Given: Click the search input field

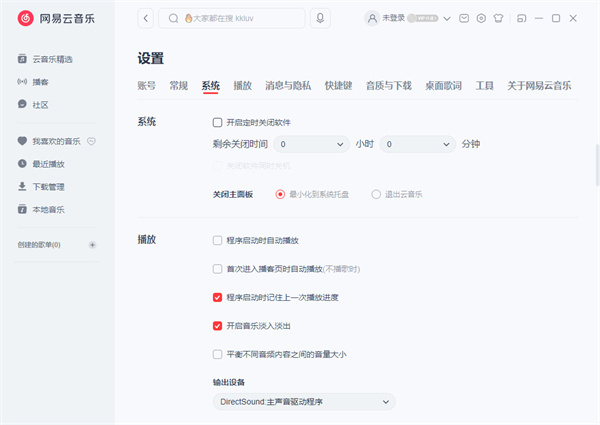Looking at the screenshot, I should point(240,18).
